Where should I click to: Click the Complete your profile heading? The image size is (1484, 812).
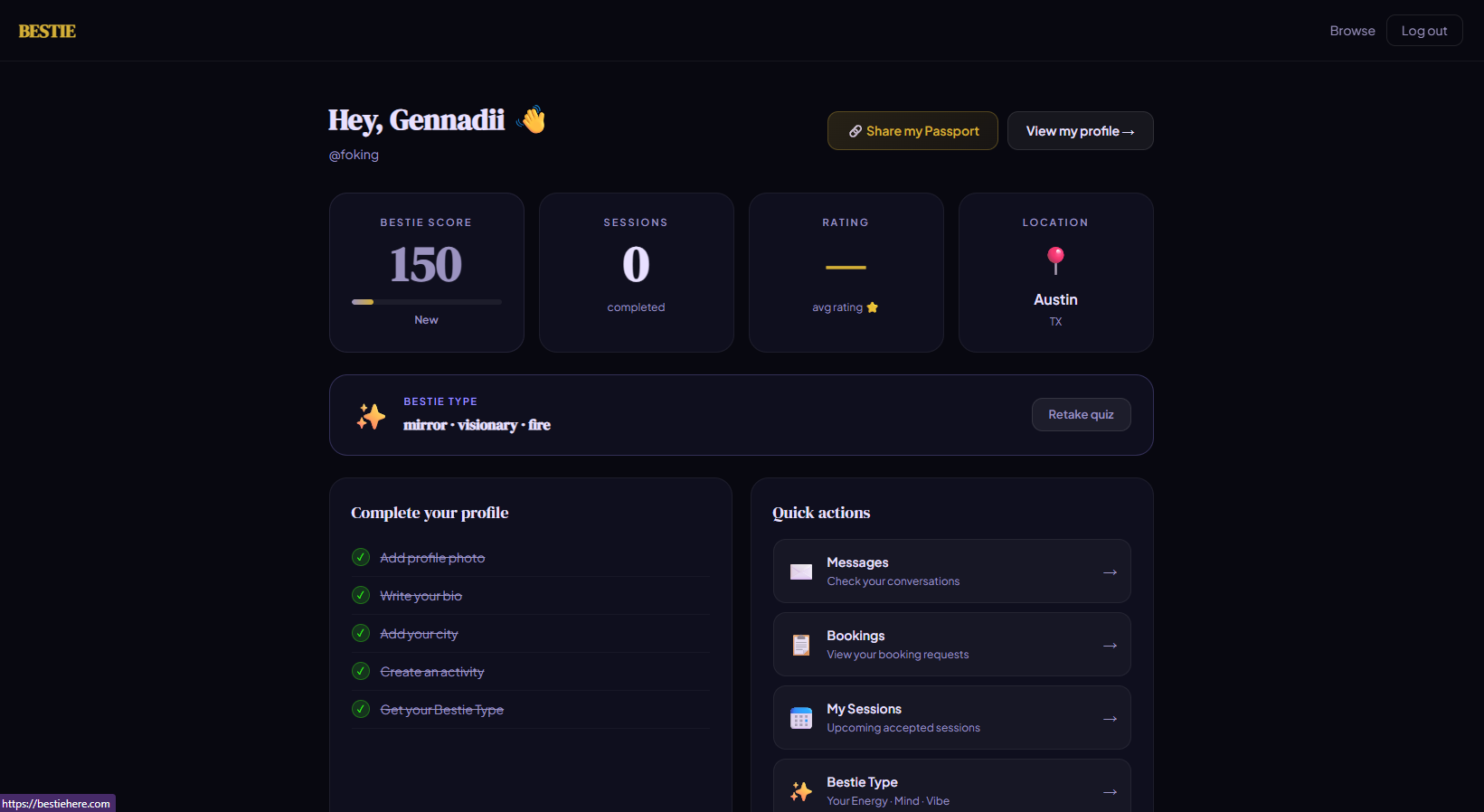(x=430, y=513)
